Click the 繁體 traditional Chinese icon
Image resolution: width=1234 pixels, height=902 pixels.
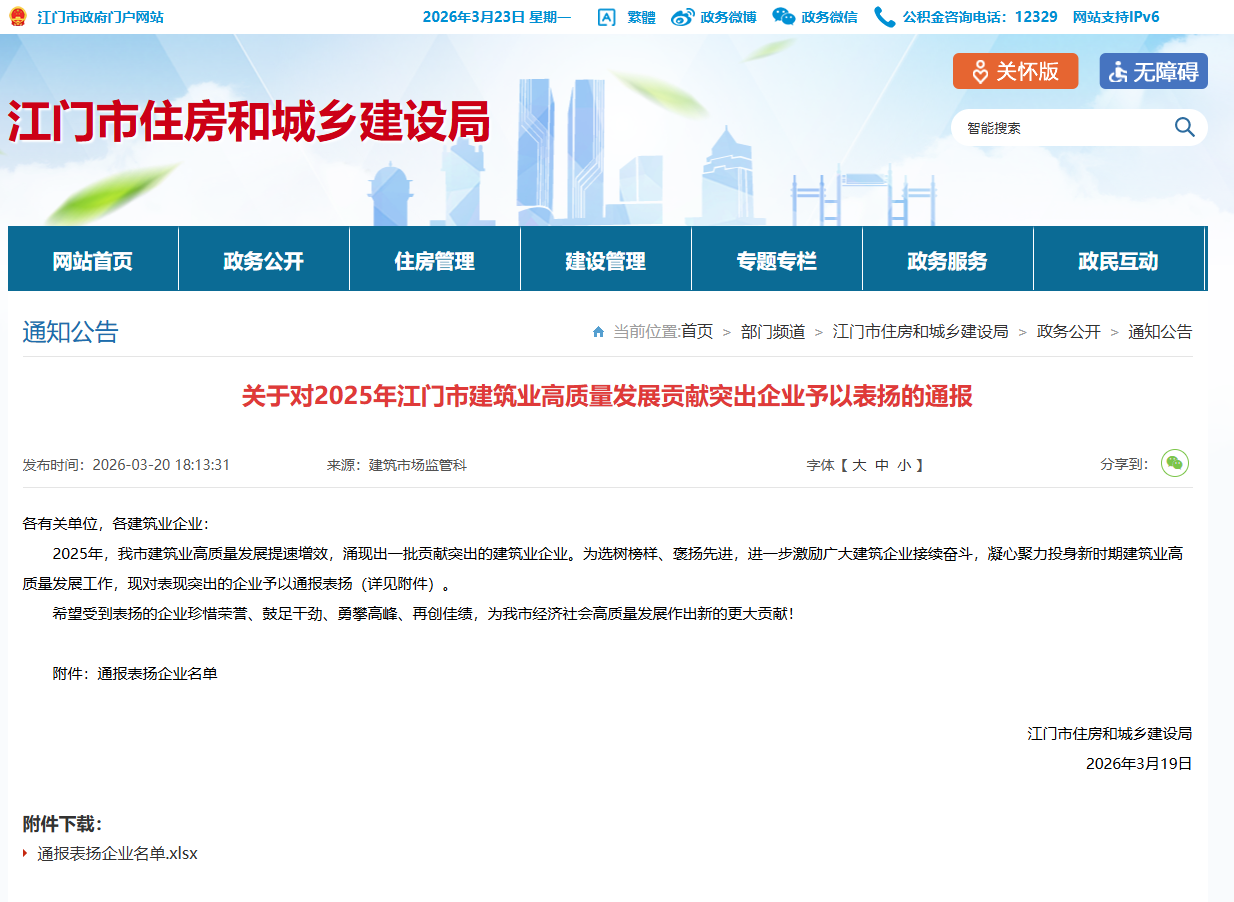pyautogui.click(x=606, y=17)
